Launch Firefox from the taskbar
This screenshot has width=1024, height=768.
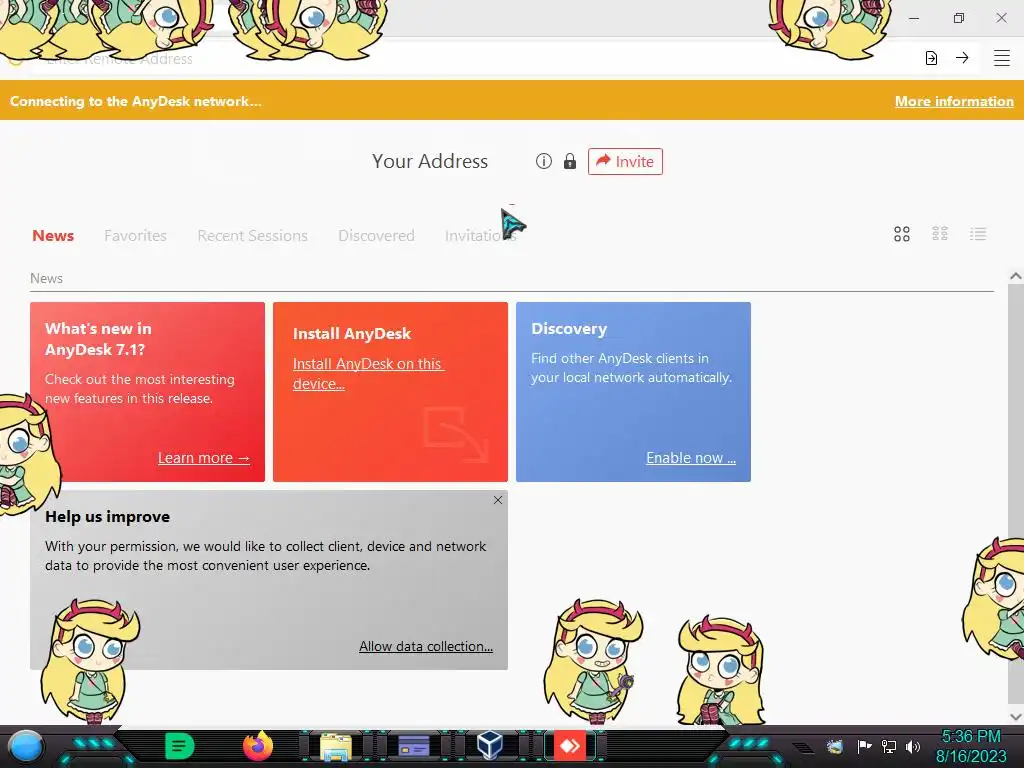[258, 746]
